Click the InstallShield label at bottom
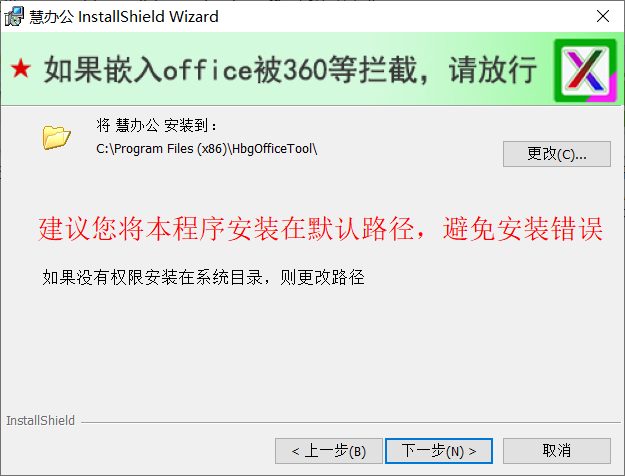Screen dimensions: 625x476 pyautogui.click(x=40, y=421)
